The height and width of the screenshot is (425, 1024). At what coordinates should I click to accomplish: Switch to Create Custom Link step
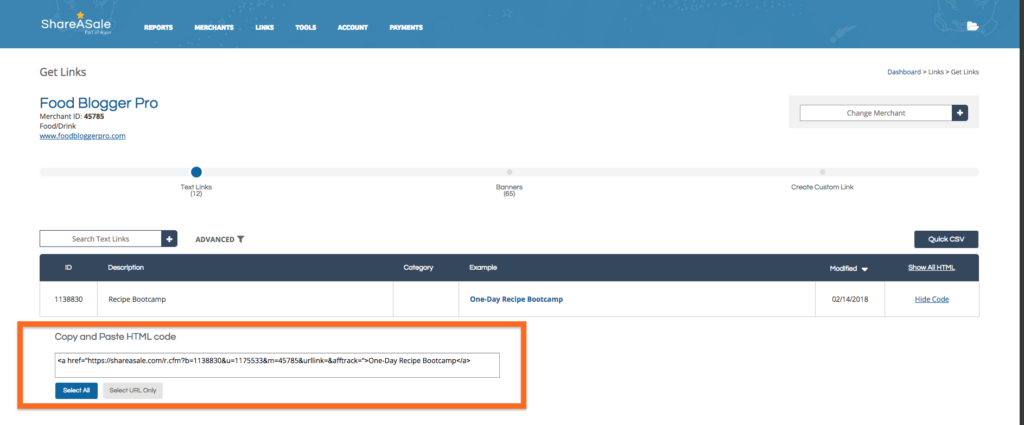(x=822, y=172)
